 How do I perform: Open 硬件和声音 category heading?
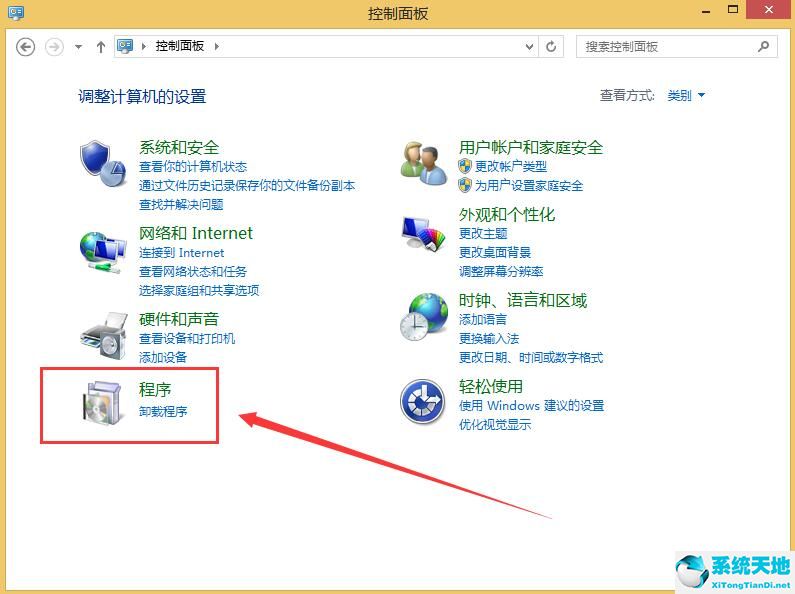pyautogui.click(x=179, y=319)
